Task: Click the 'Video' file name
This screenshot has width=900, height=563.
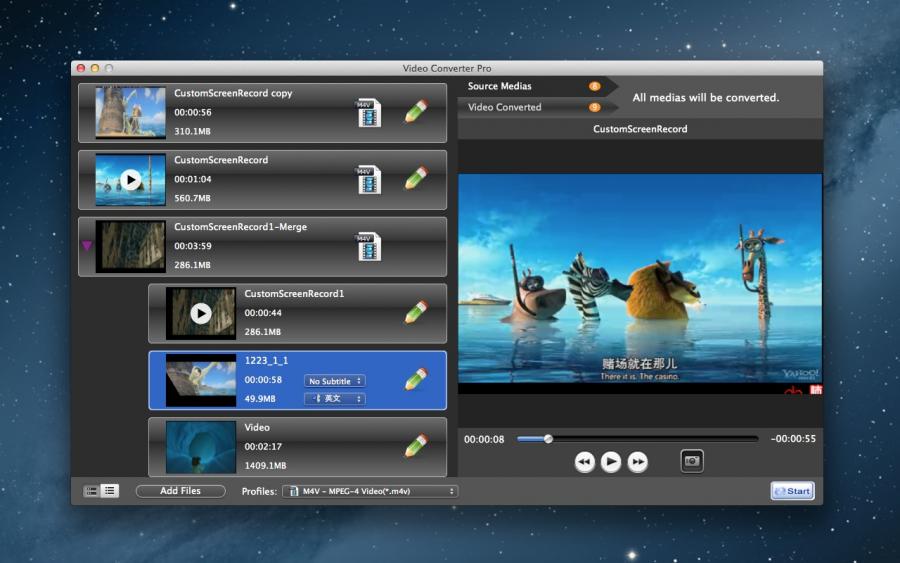Action: [x=257, y=428]
